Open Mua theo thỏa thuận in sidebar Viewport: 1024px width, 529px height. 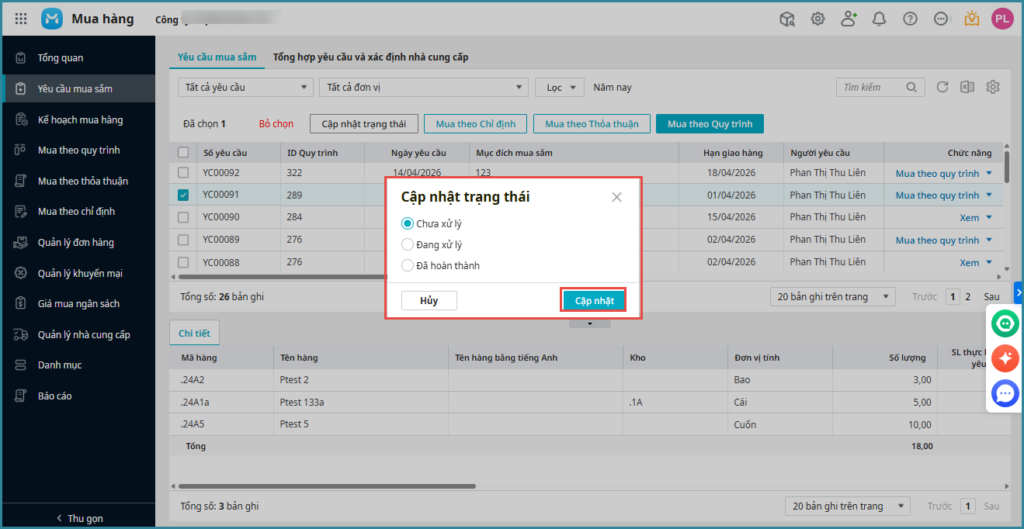(78, 181)
